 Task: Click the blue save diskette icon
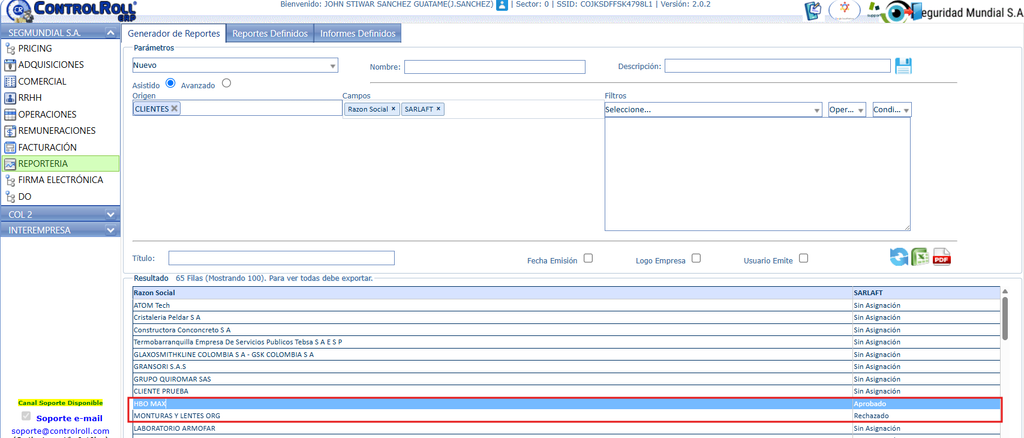(903, 66)
